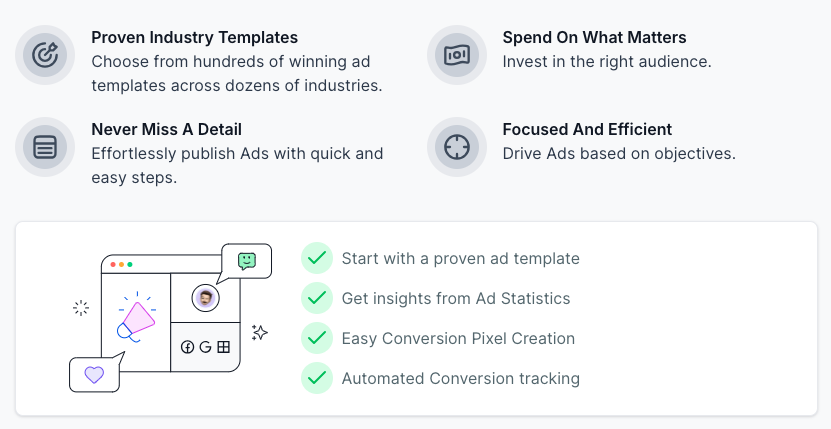Click the Facebook logo in the illustration

188,347
